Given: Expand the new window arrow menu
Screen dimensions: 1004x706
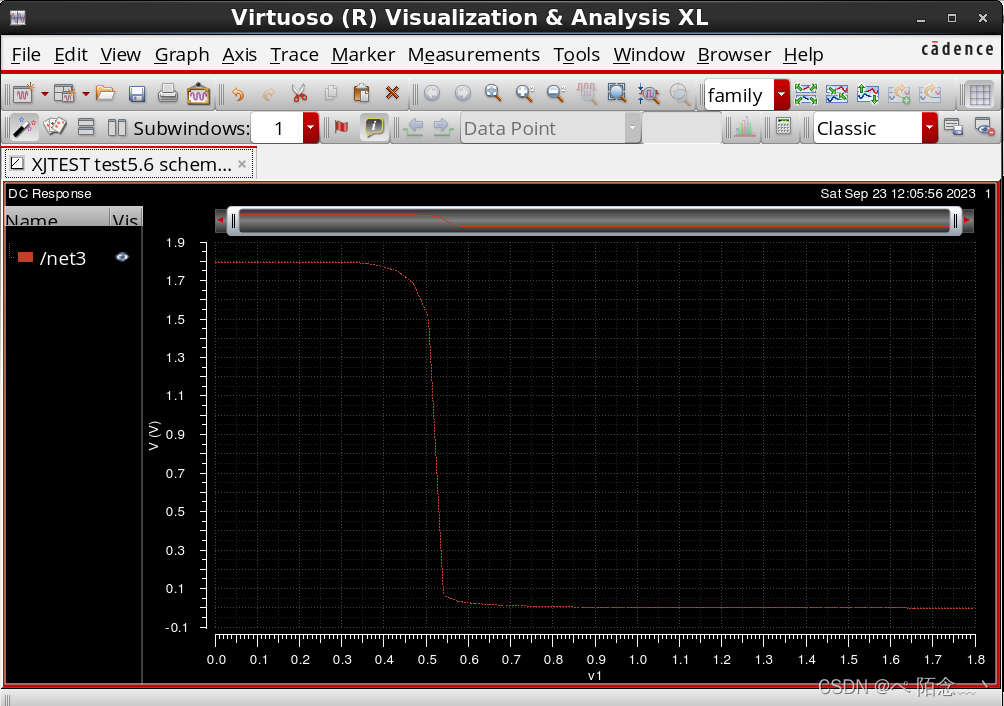Looking at the screenshot, I should pyautogui.click(x=45, y=94).
